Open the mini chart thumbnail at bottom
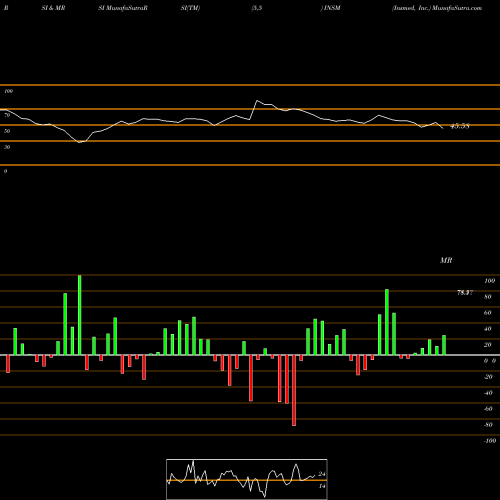This screenshot has height=500, width=500. click(247, 479)
